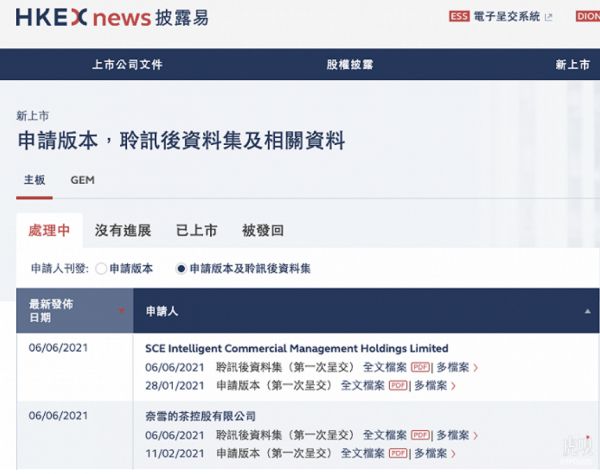Select the 申請版本 radio button
The image size is (600, 474).
tap(101, 269)
